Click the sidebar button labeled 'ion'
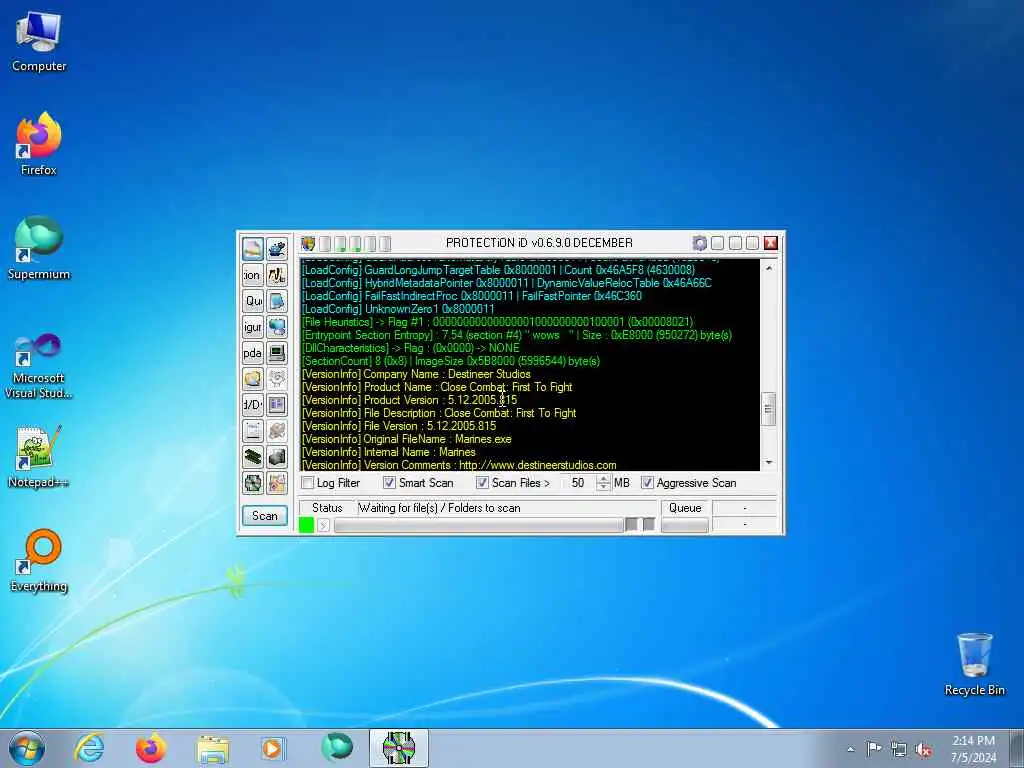 click(x=253, y=275)
